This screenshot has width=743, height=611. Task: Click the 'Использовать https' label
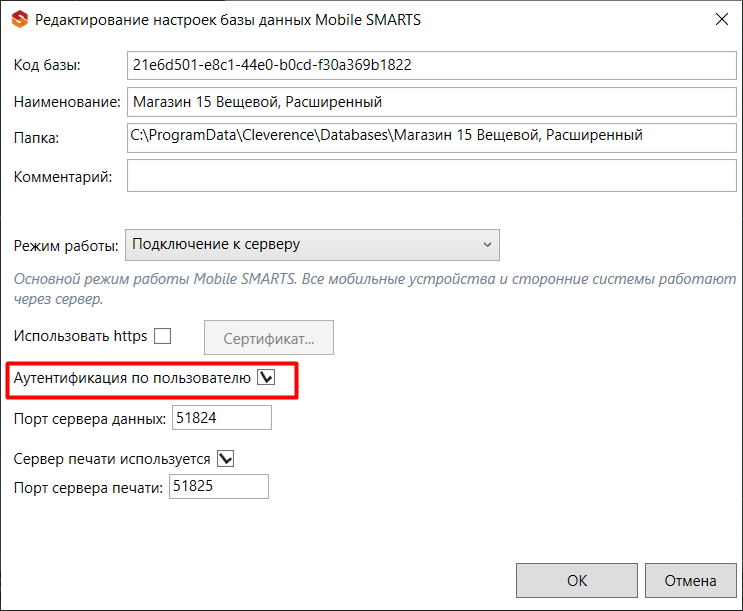81,336
